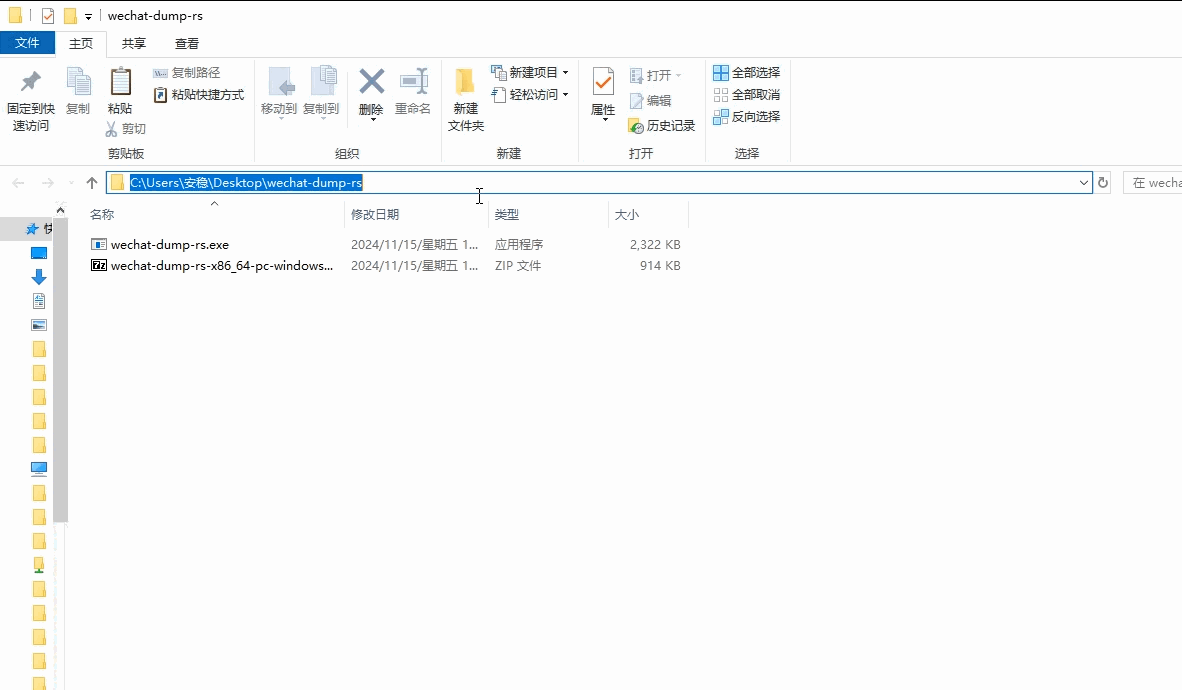This screenshot has width=1182, height=690.
Task: Click the 固定到快速访问 pin icon
Action: tap(30, 82)
